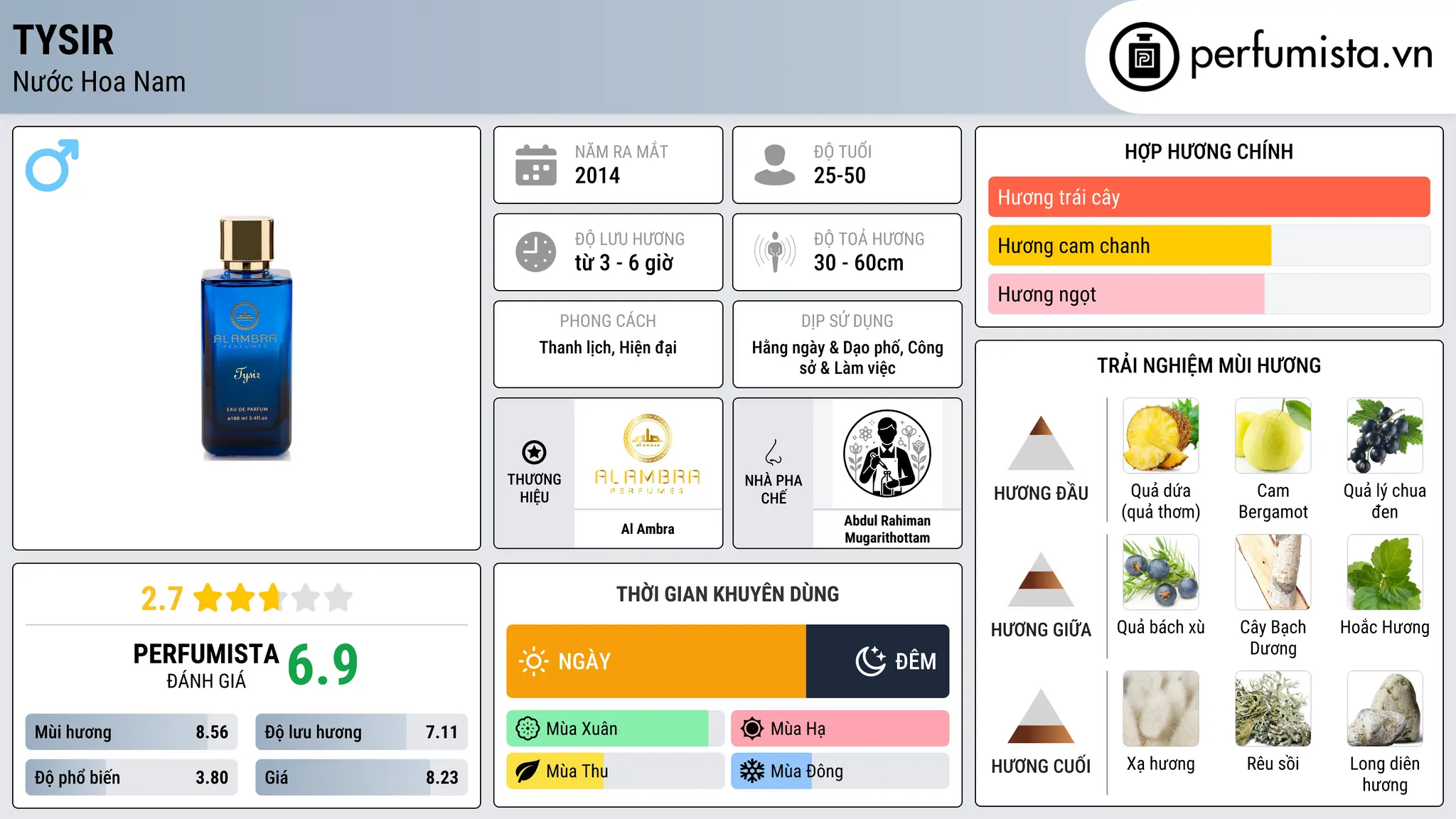
Task: Click the style text Thanh lịch, Hiện đại
Action: 608,348
